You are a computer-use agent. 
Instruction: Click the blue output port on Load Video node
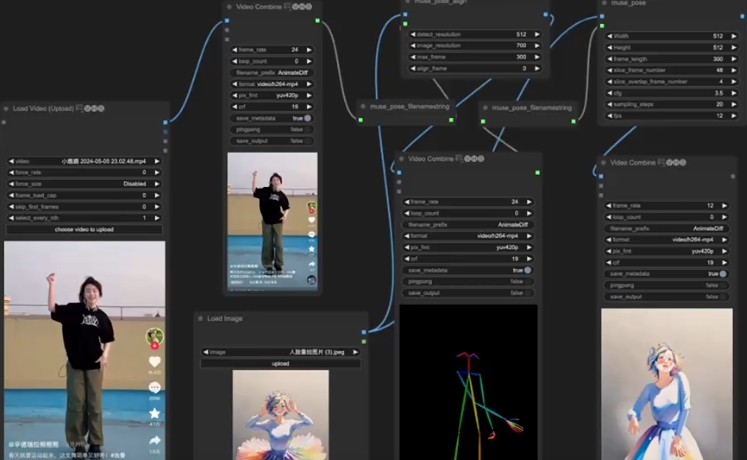[166, 124]
